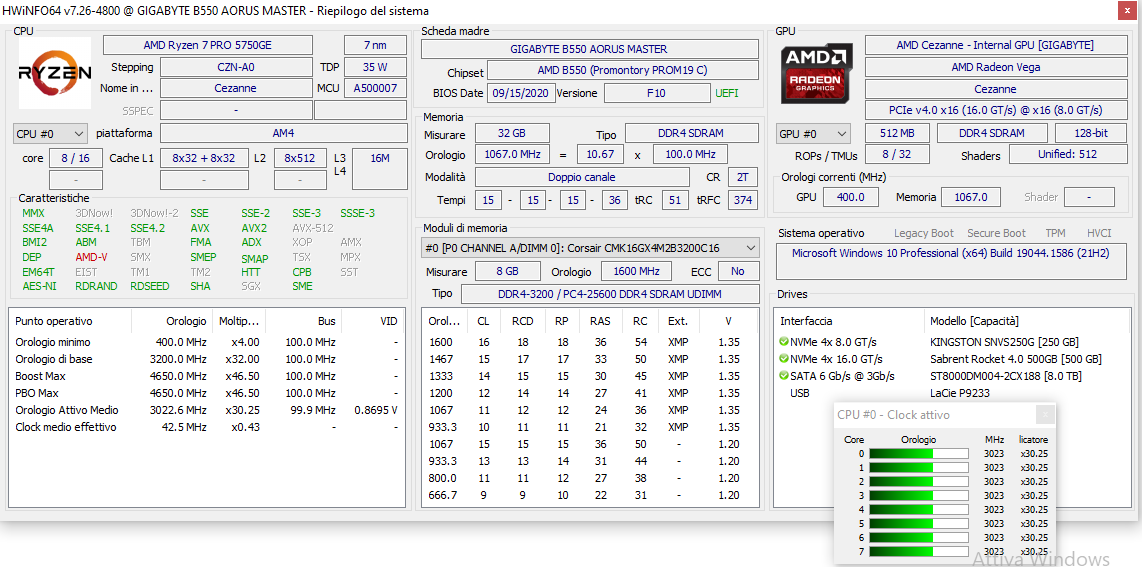Click the ECC No field
The height and width of the screenshot is (567, 1142).
tap(738, 271)
